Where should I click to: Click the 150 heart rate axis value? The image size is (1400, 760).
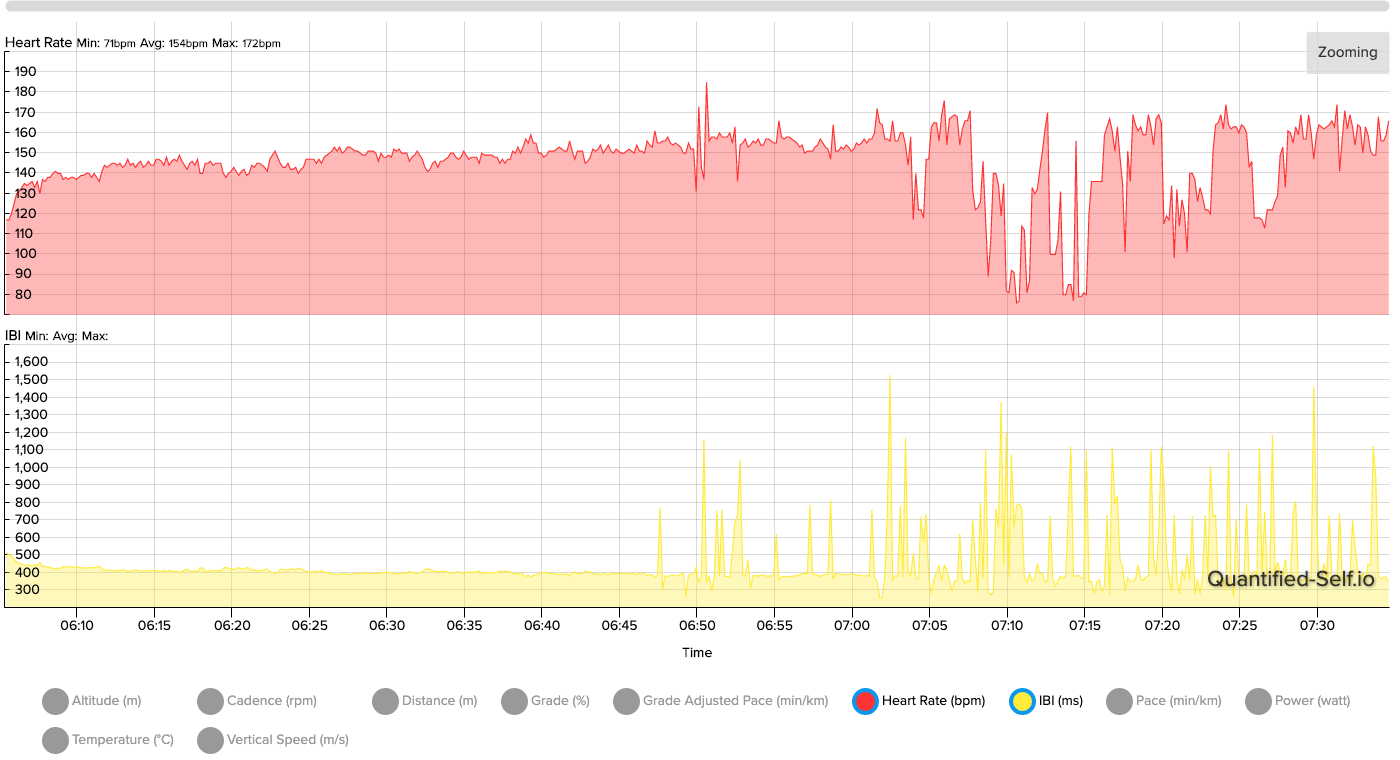coord(25,152)
